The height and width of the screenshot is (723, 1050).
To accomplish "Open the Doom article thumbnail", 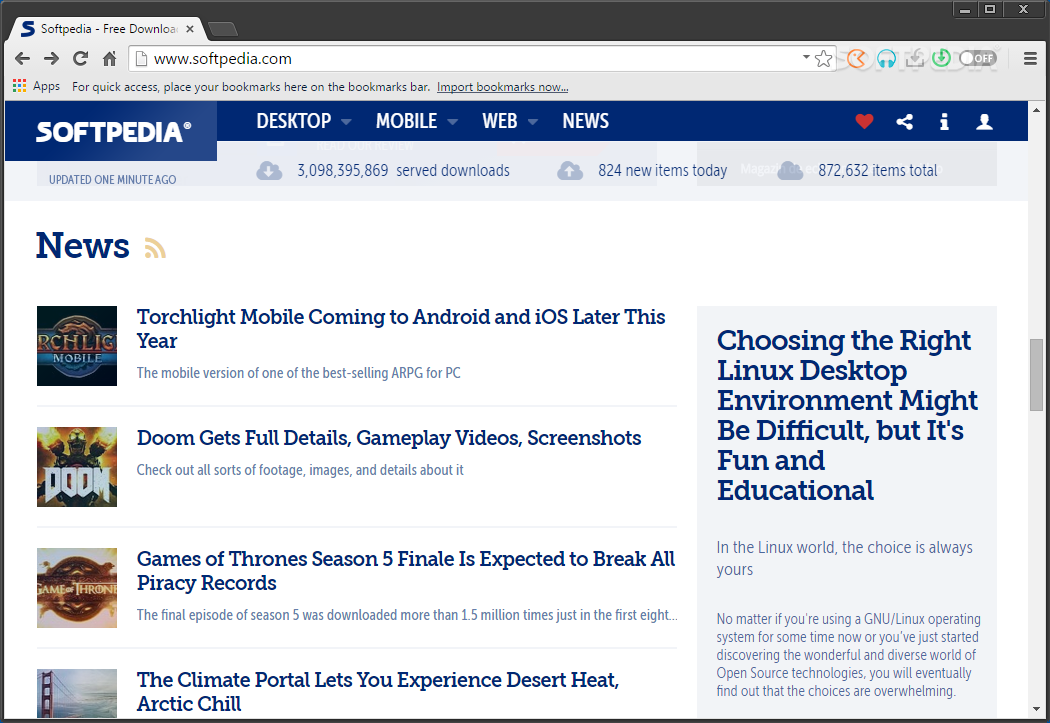I will coord(77,467).
